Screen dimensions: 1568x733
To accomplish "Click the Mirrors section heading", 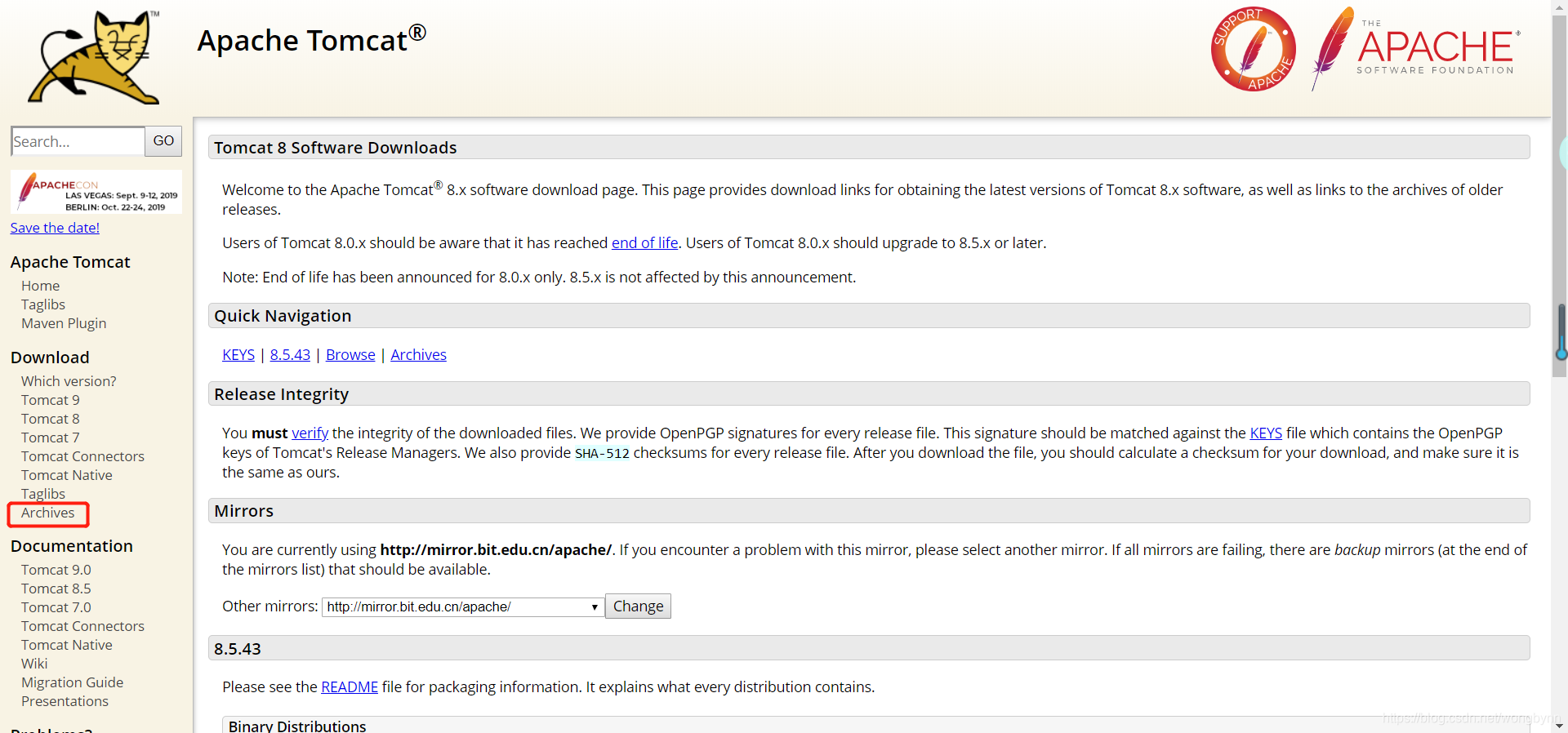I will (x=244, y=511).
